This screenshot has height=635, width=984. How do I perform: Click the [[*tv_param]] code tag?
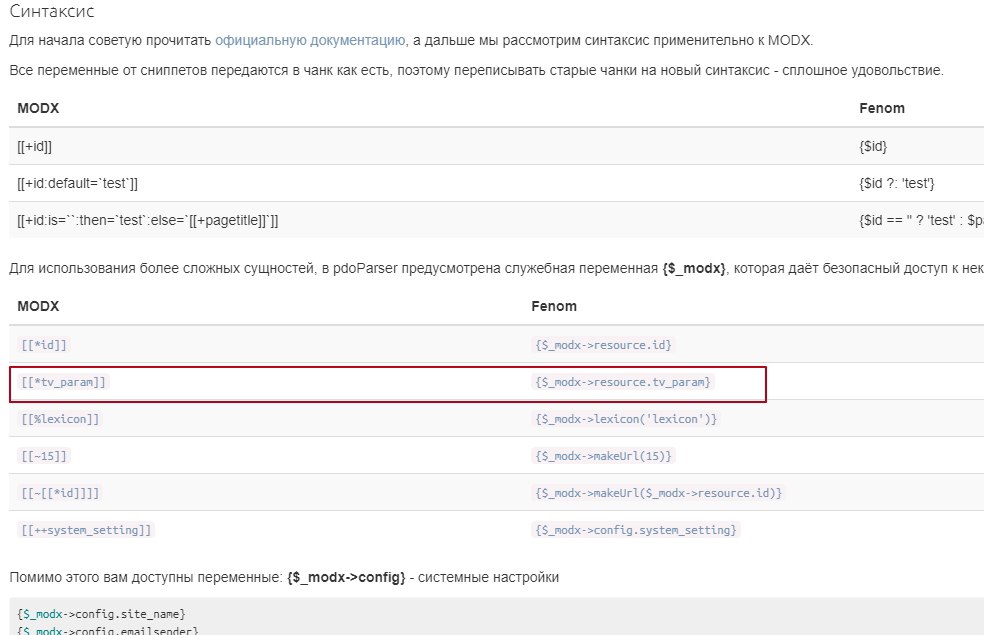63,382
